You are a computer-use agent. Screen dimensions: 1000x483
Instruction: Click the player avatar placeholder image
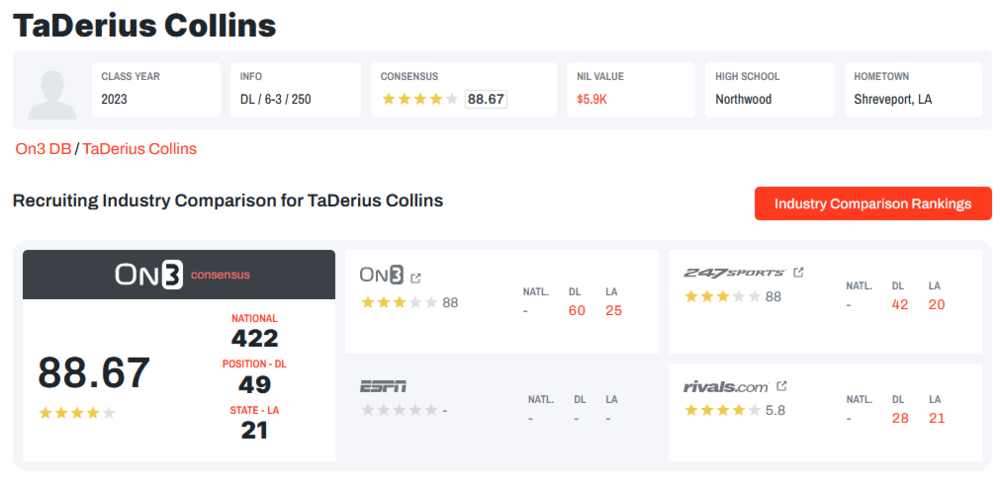53,93
